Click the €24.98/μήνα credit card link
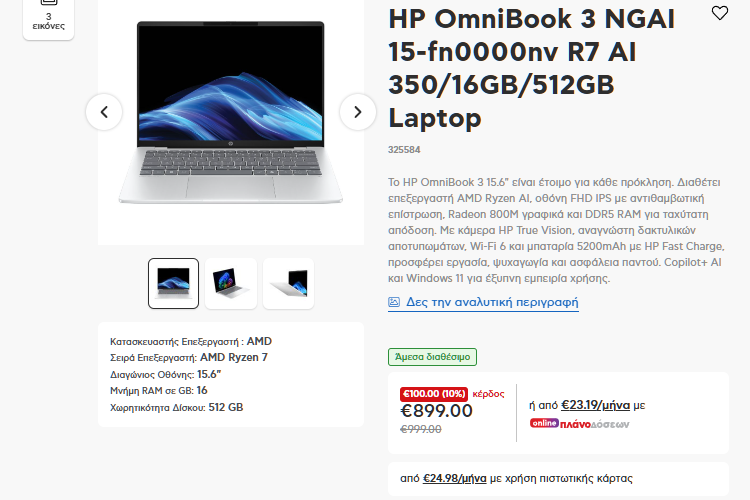The width and height of the screenshot is (750, 500). pos(454,478)
